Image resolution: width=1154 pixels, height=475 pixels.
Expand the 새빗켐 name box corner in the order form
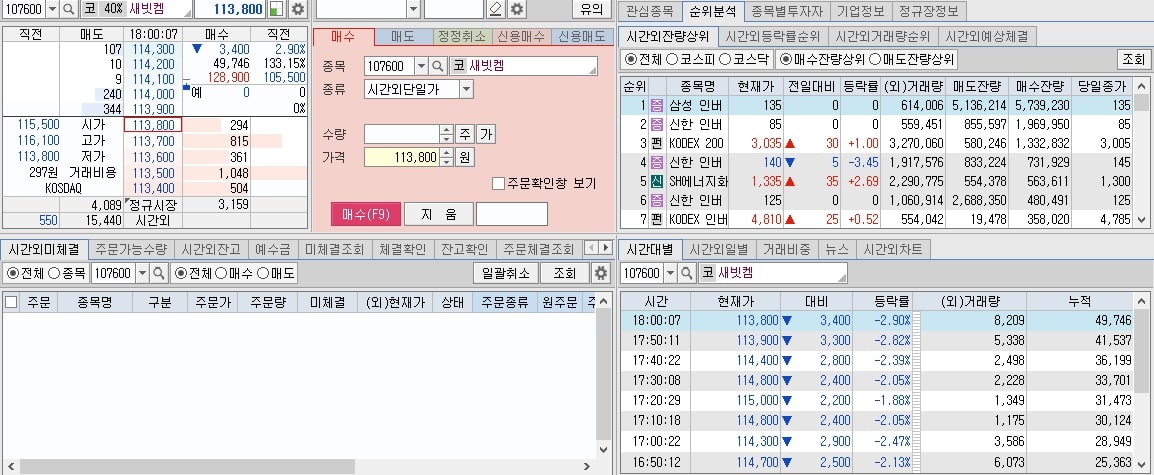[593, 71]
